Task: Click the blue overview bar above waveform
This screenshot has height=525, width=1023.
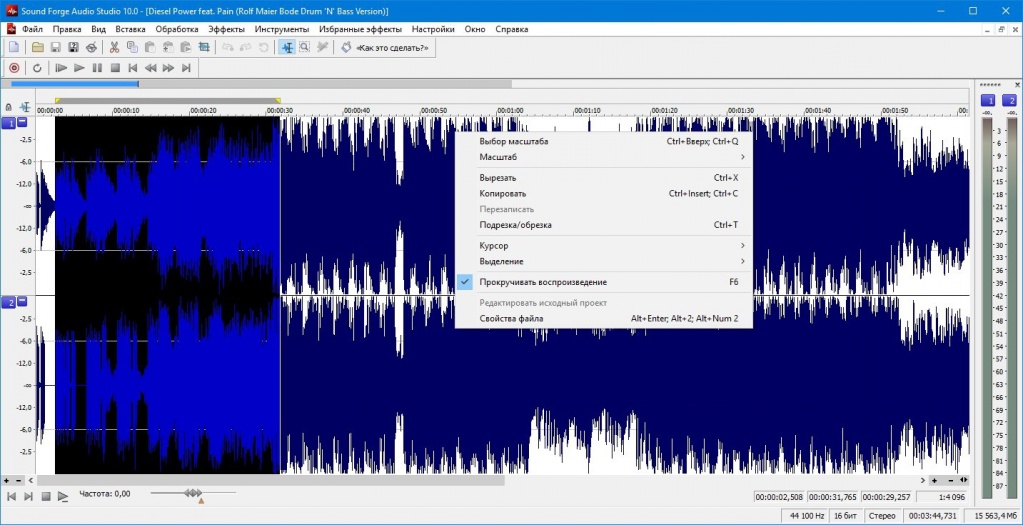Action: (x=74, y=83)
